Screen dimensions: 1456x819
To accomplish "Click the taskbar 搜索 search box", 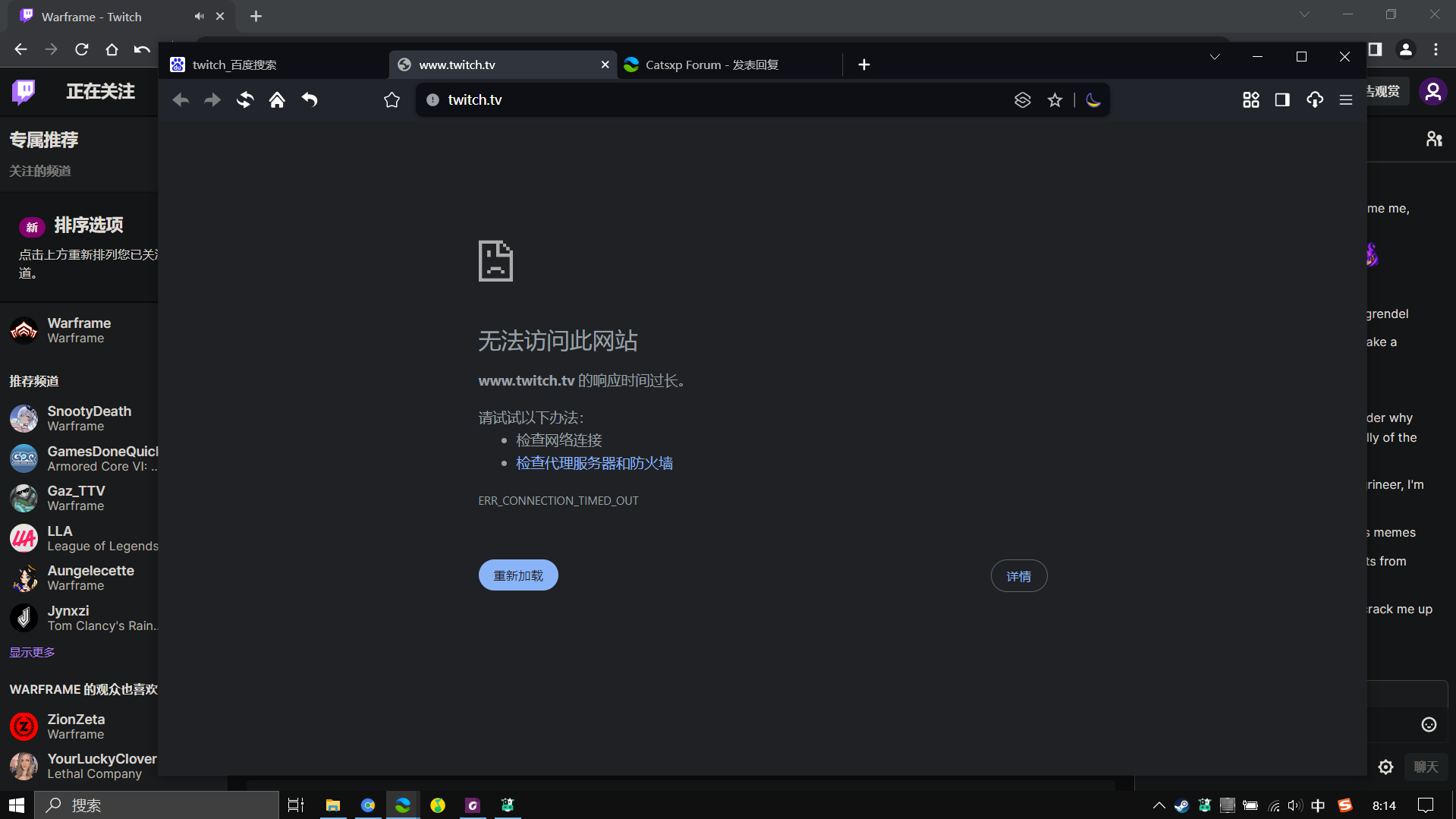I will pos(157,805).
